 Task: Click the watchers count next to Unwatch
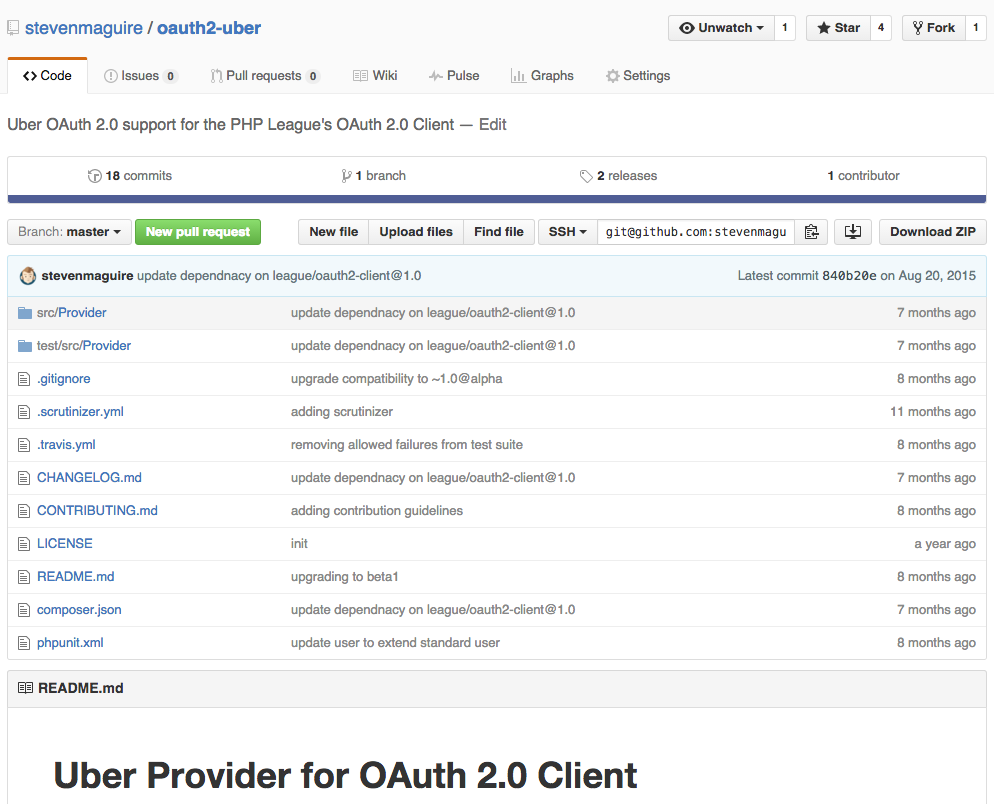coord(785,28)
